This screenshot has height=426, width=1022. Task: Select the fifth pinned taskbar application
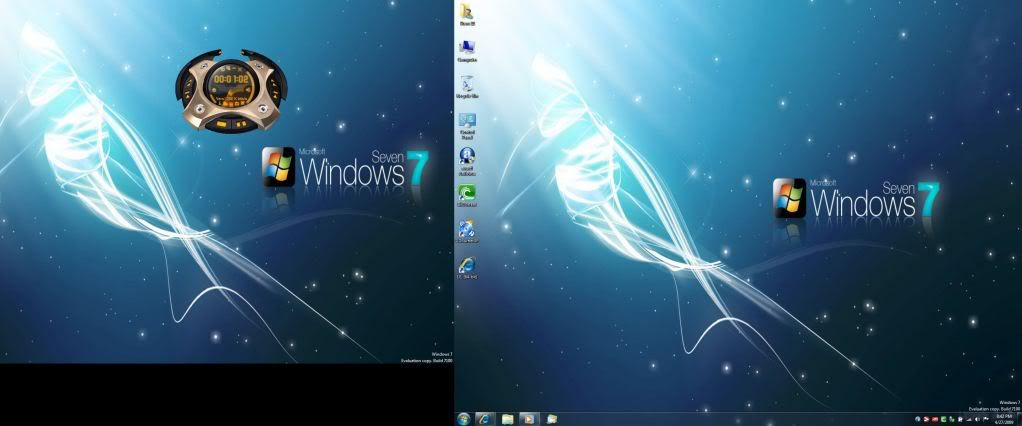tap(551, 419)
